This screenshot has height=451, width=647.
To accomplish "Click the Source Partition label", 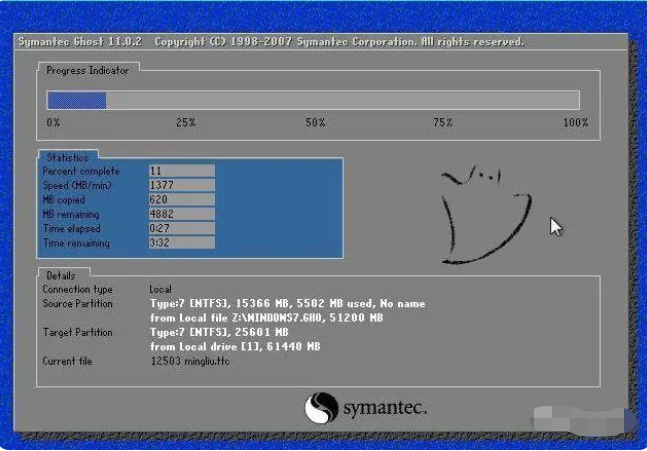I will pos(77,303).
